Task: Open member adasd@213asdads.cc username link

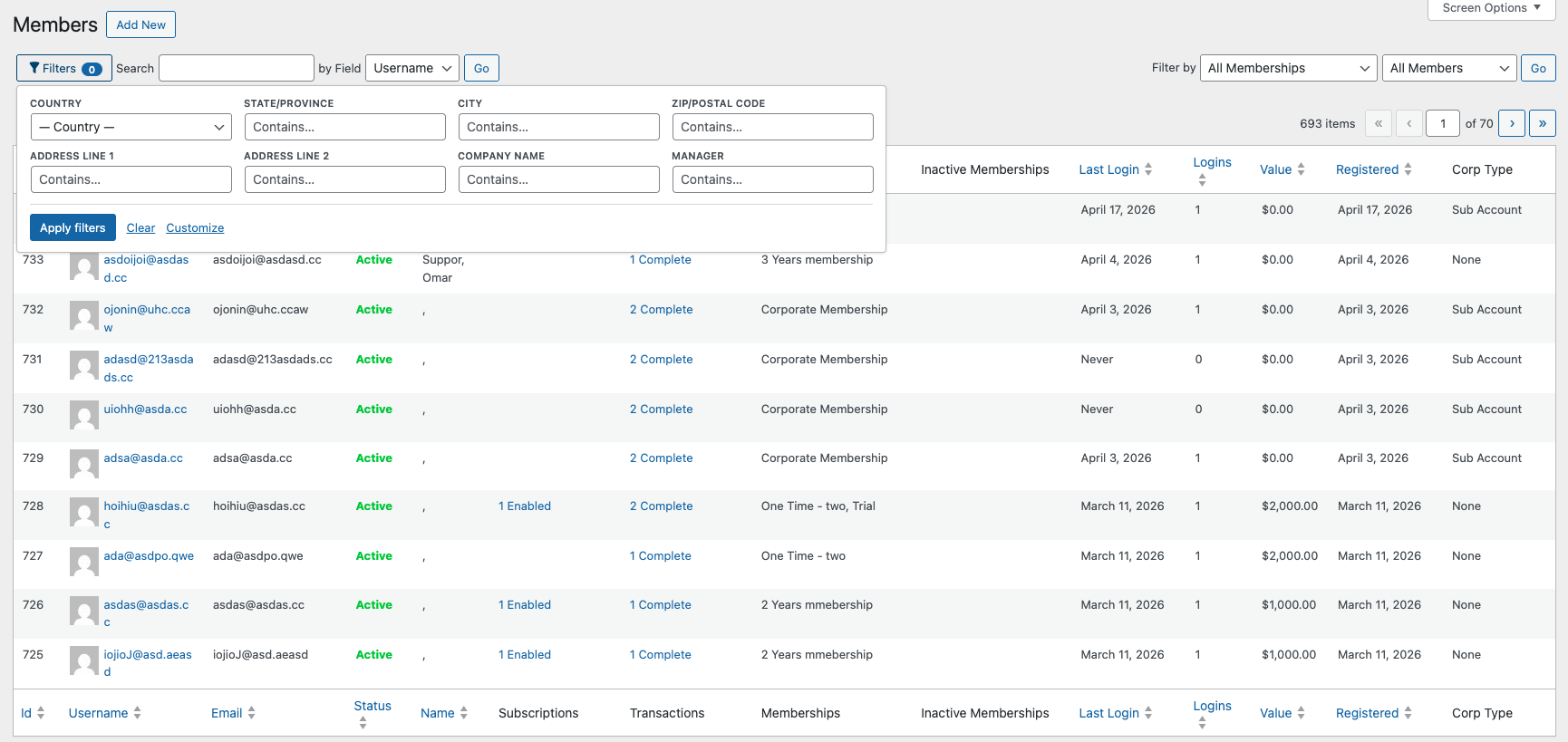Action: 149,368
